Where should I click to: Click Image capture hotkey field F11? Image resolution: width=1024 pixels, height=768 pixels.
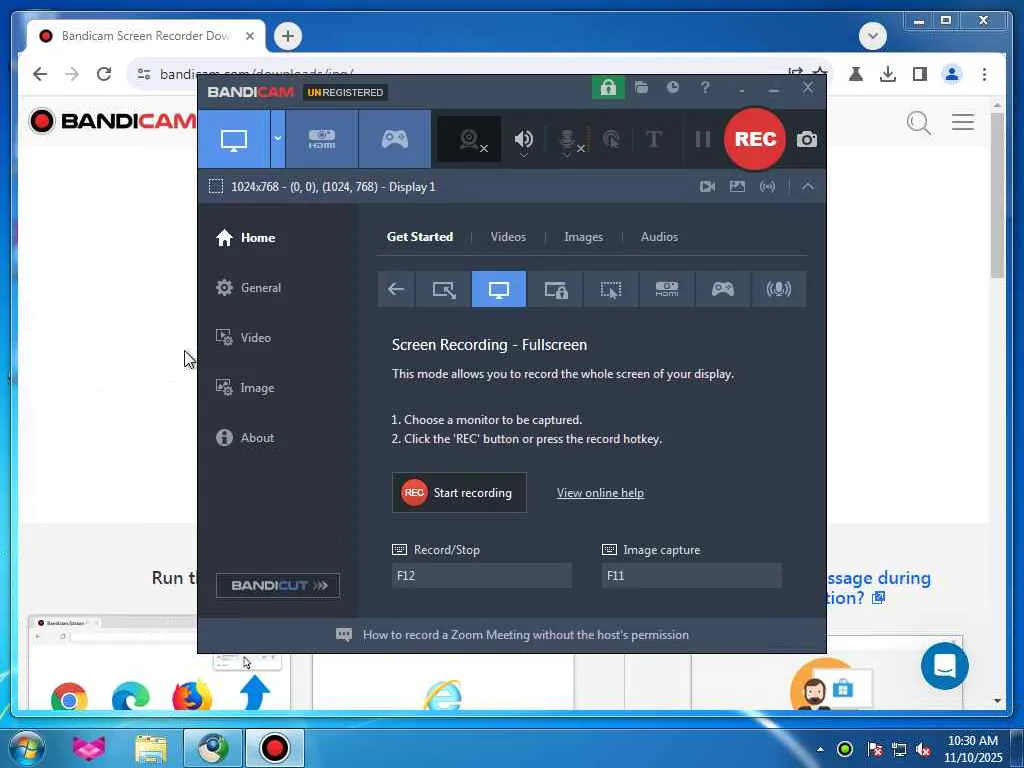692,576
